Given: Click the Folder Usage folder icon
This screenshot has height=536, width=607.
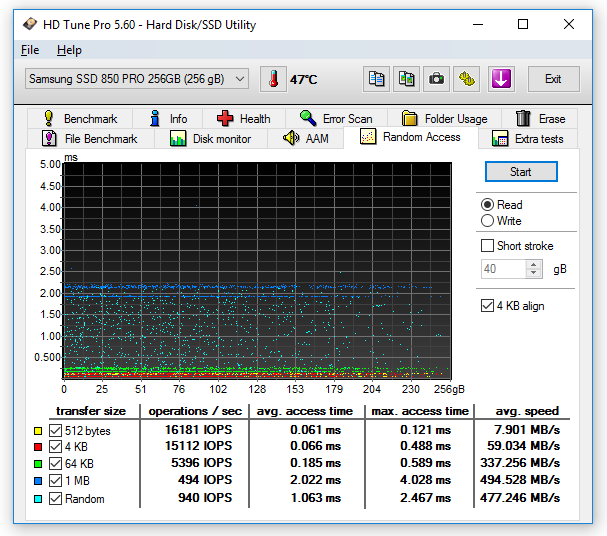Looking at the screenshot, I should (409, 118).
